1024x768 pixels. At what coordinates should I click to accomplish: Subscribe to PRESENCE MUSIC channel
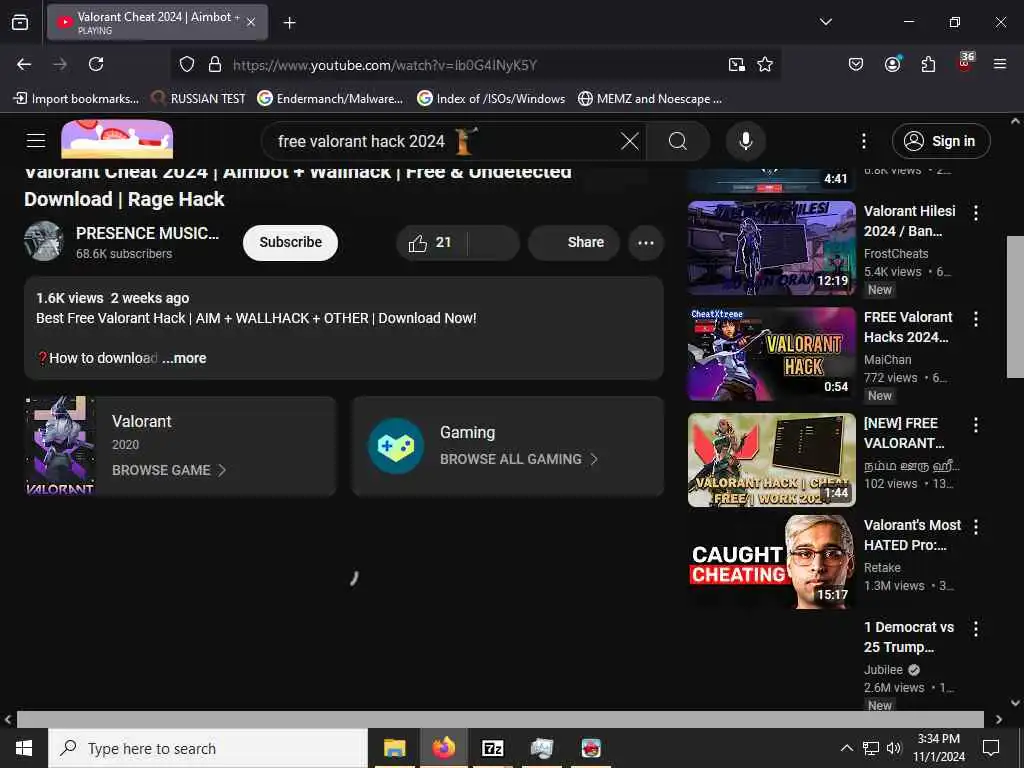click(x=291, y=242)
